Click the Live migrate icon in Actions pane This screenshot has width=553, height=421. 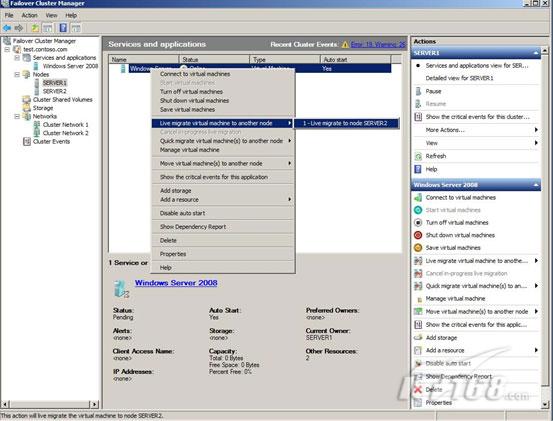418,261
